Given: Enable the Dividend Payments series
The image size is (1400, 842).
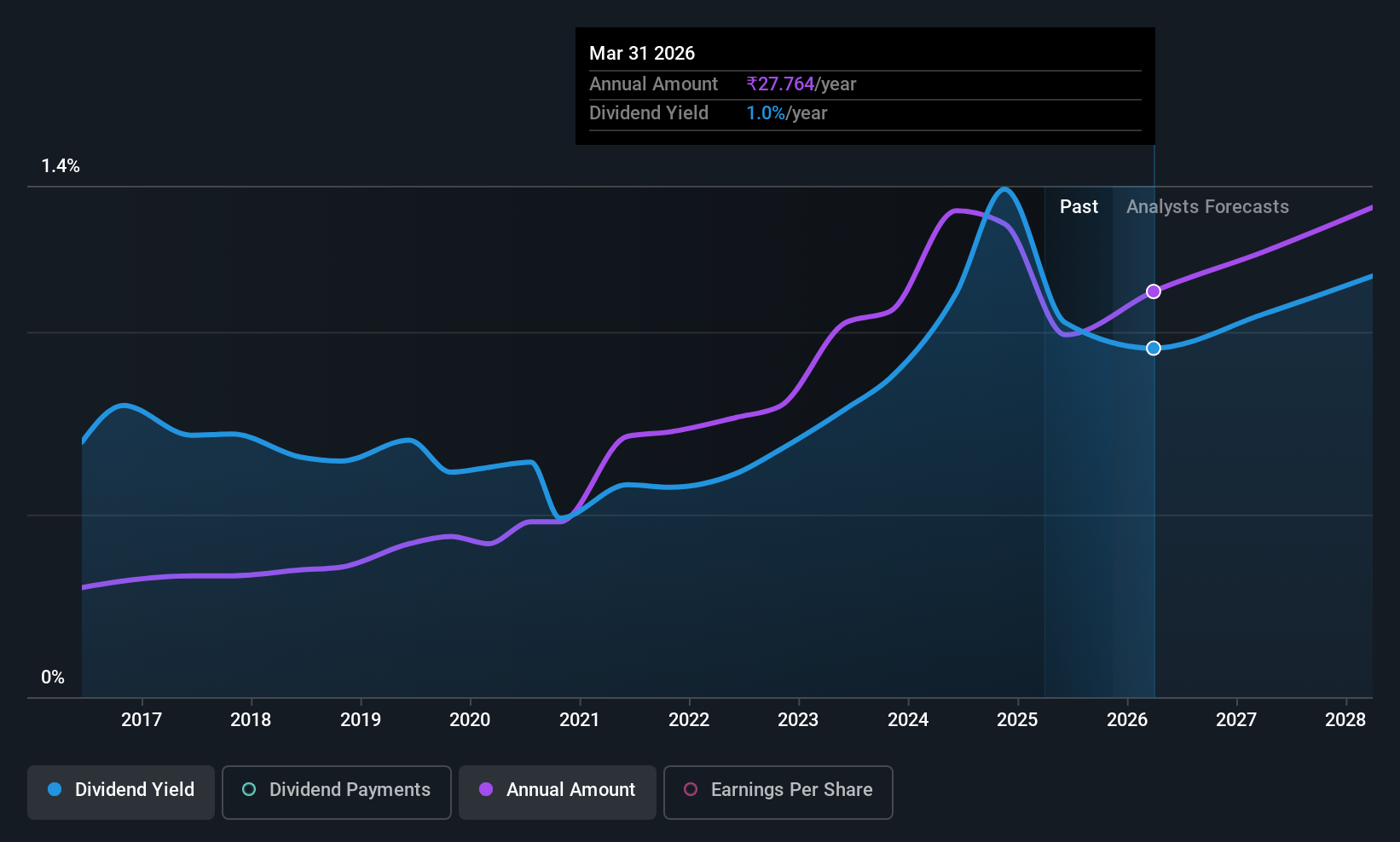Looking at the screenshot, I should point(336,792).
